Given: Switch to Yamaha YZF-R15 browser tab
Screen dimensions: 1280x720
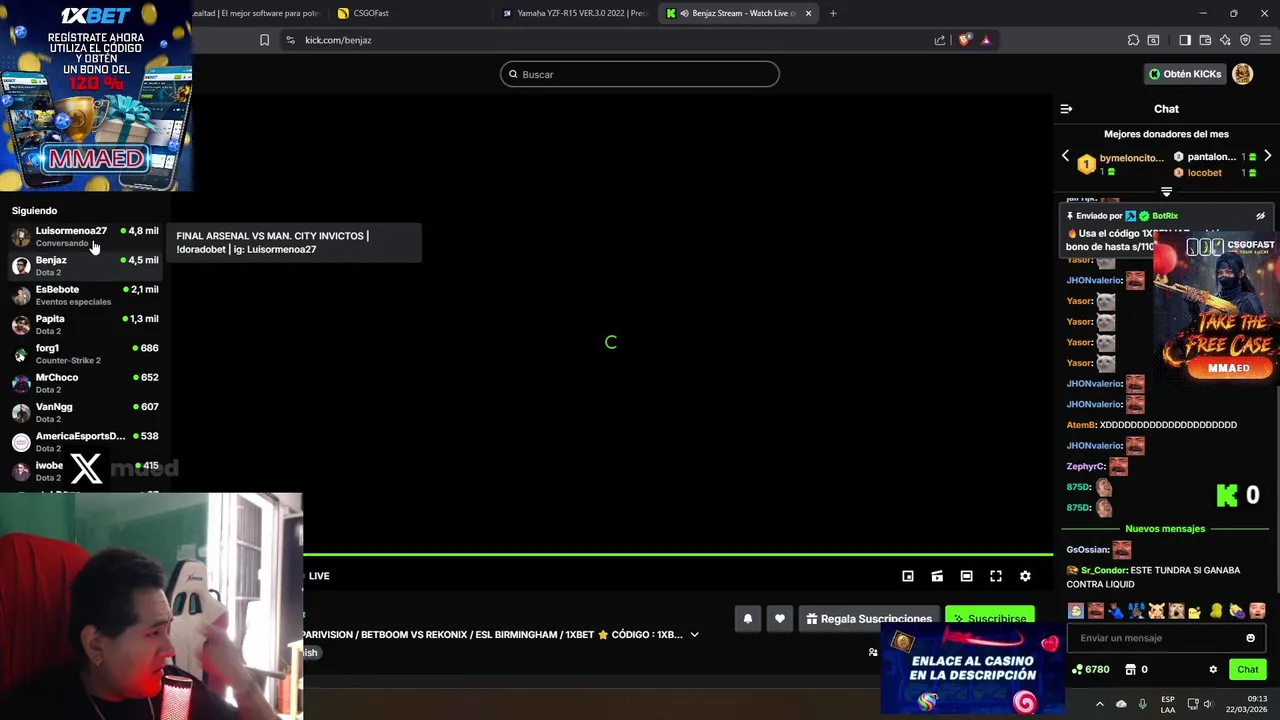Looking at the screenshot, I should coord(575,13).
